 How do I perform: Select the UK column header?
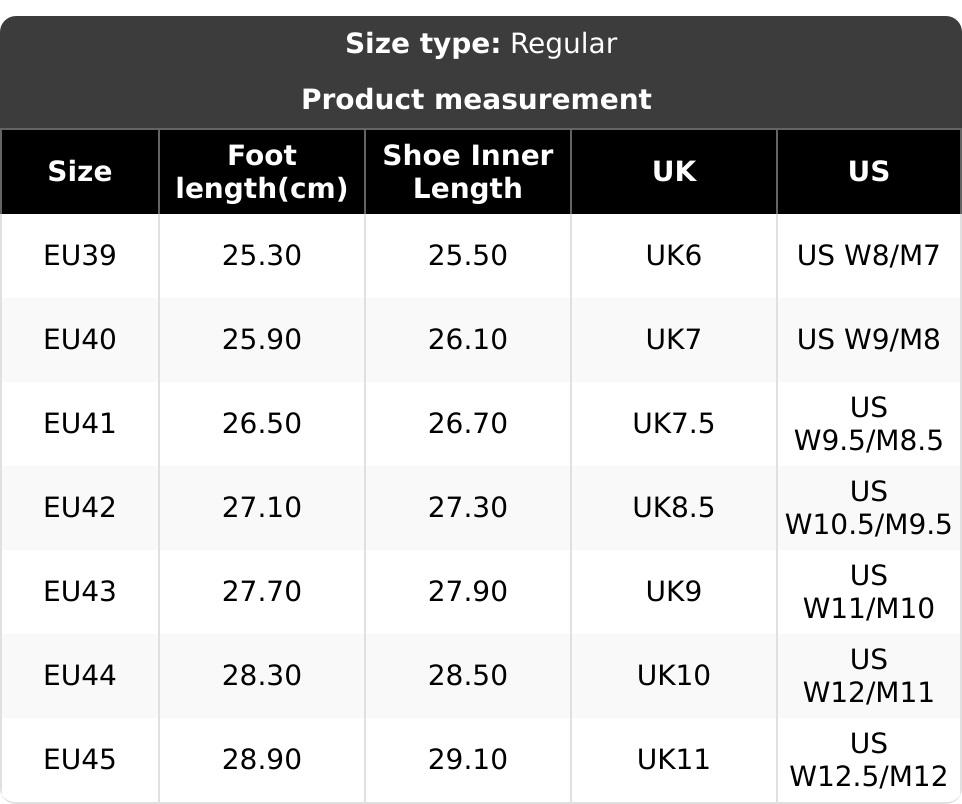[674, 171]
